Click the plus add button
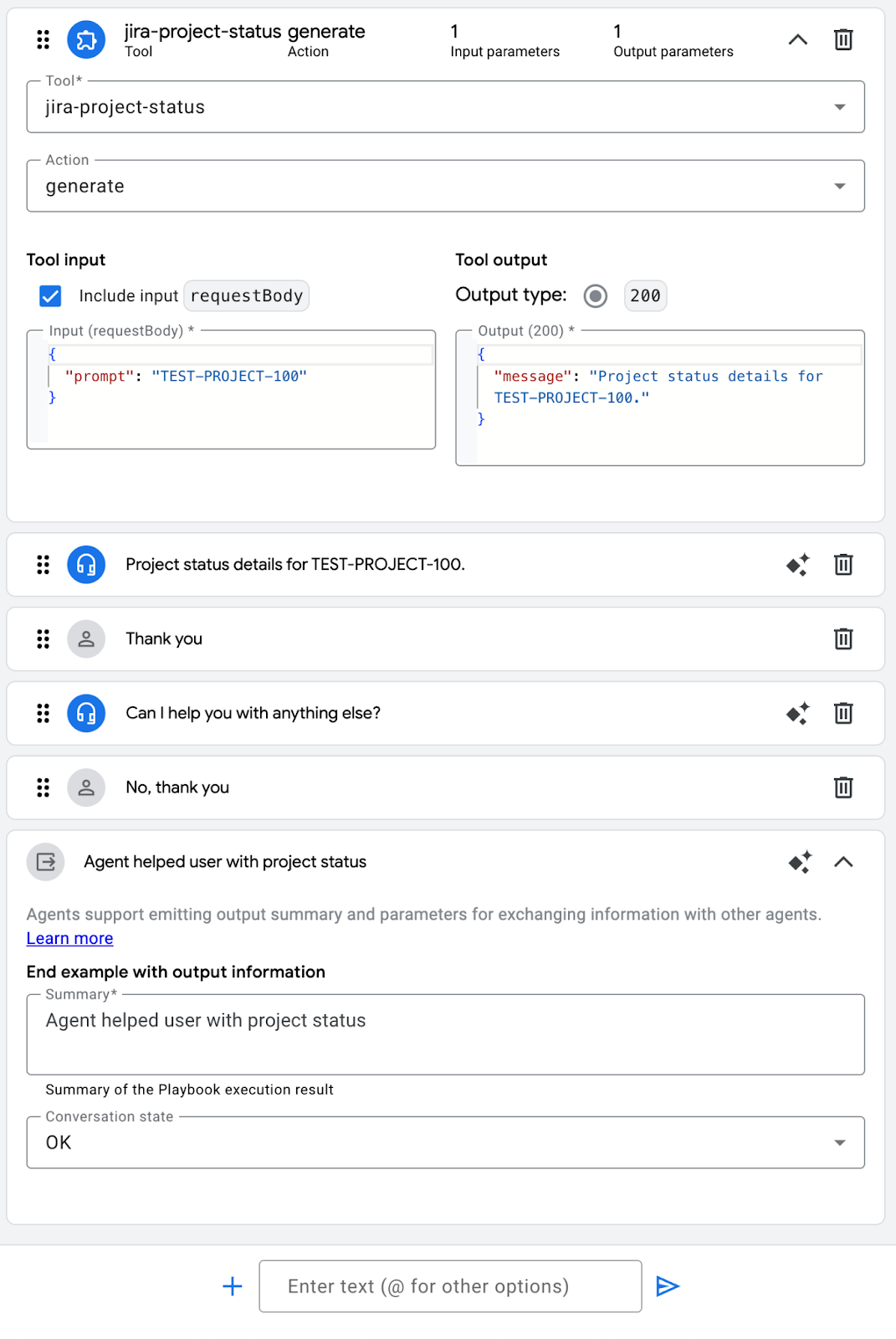This screenshot has width=896, height=1339. click(x=233, y=1286)
